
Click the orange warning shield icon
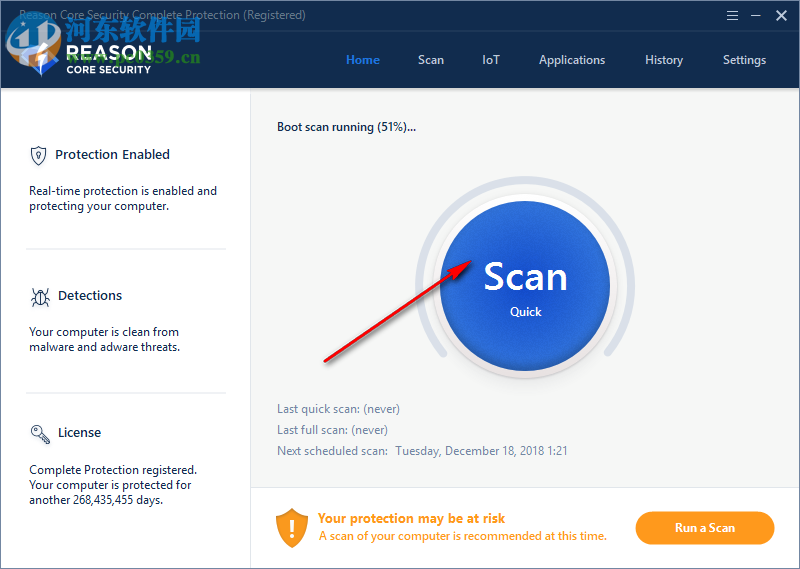coord(292,528)
